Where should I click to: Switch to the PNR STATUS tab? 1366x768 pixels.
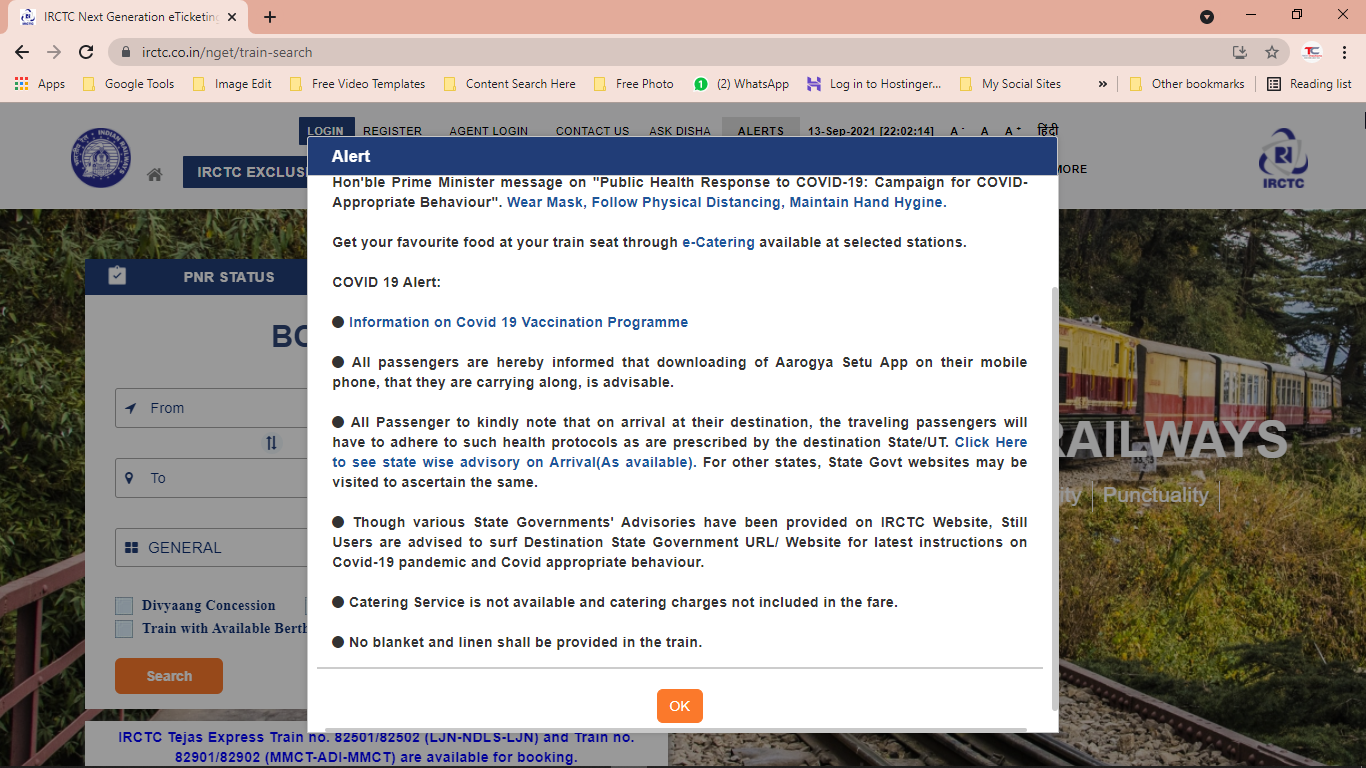pyautogui.click(x=228, y=277)
